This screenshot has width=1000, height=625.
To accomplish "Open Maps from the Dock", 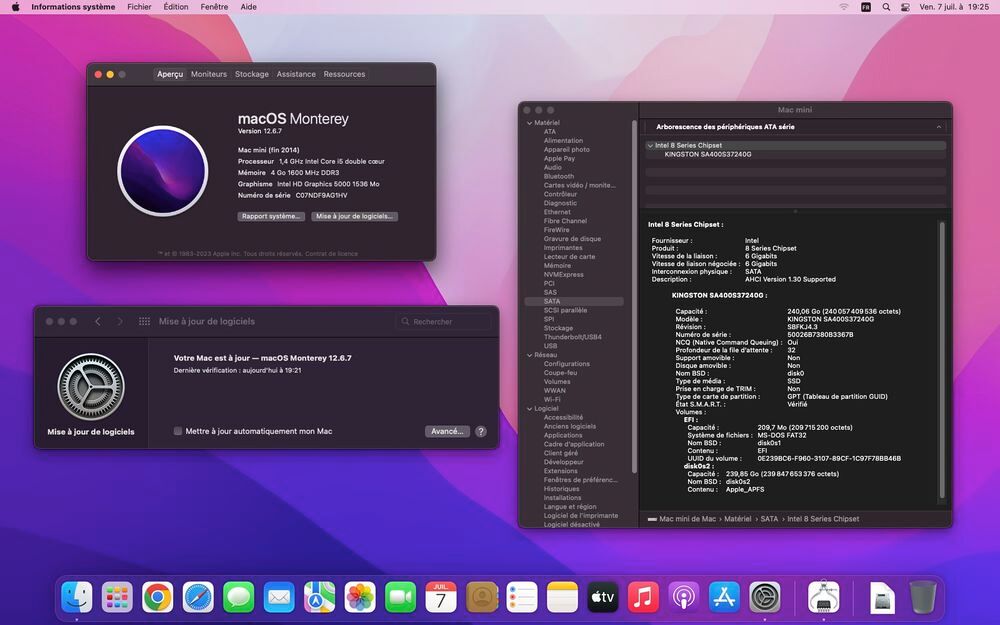I will (320, 598).
